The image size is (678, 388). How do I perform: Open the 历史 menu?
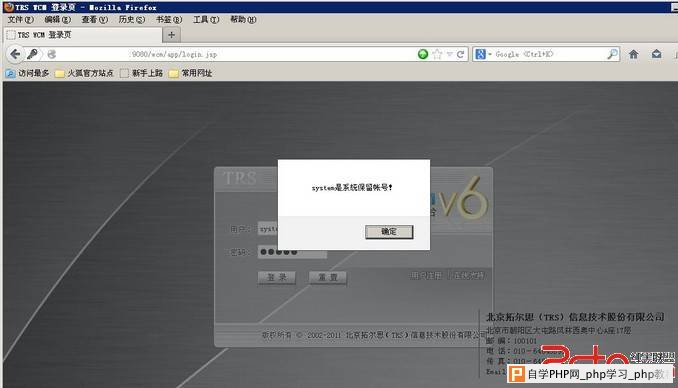tap(132, 19)
